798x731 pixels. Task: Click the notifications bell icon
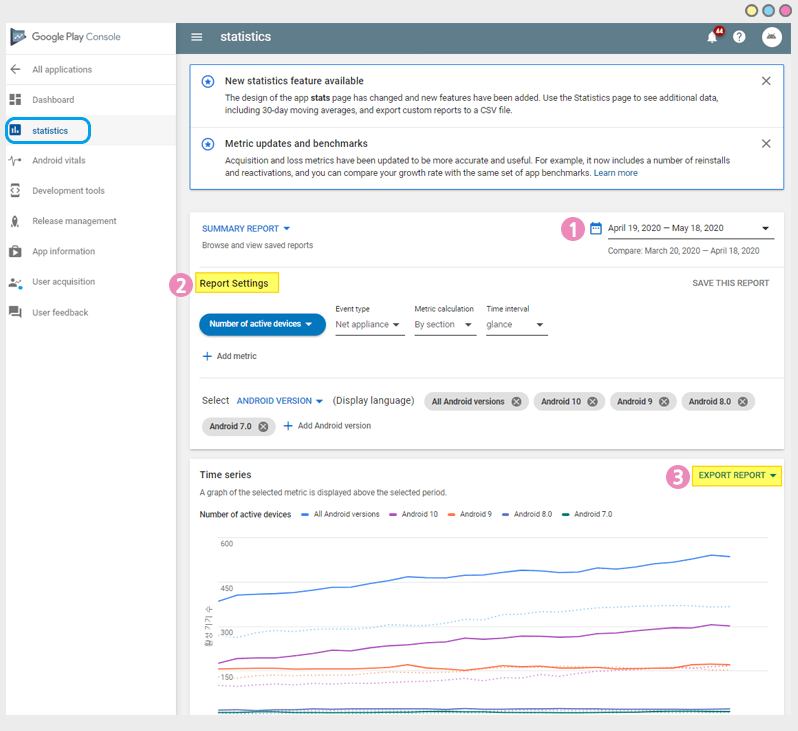713,37
